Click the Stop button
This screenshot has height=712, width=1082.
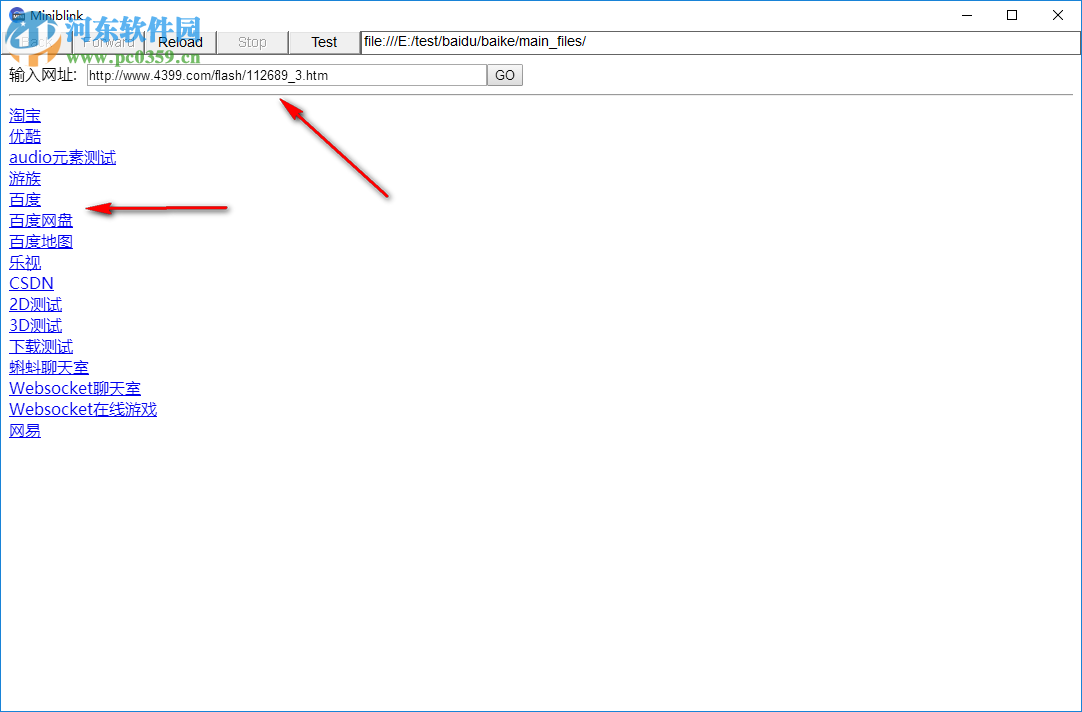click(x=252, y=42)
